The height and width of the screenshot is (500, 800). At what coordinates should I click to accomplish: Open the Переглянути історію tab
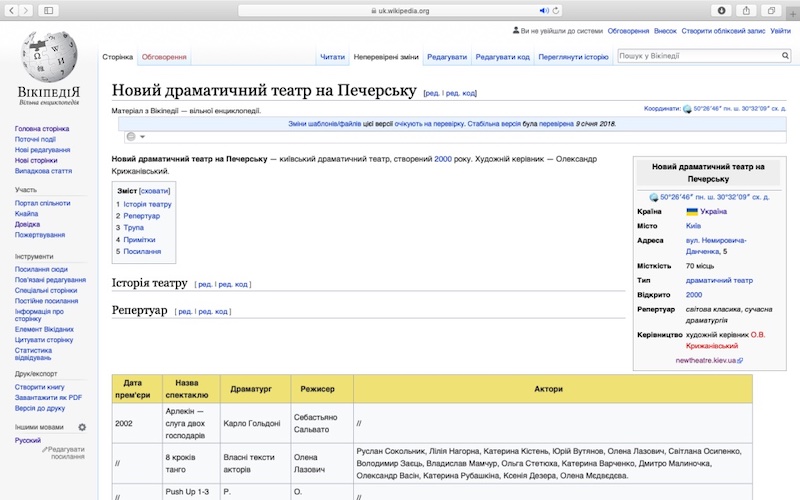[x=573, y=57]
